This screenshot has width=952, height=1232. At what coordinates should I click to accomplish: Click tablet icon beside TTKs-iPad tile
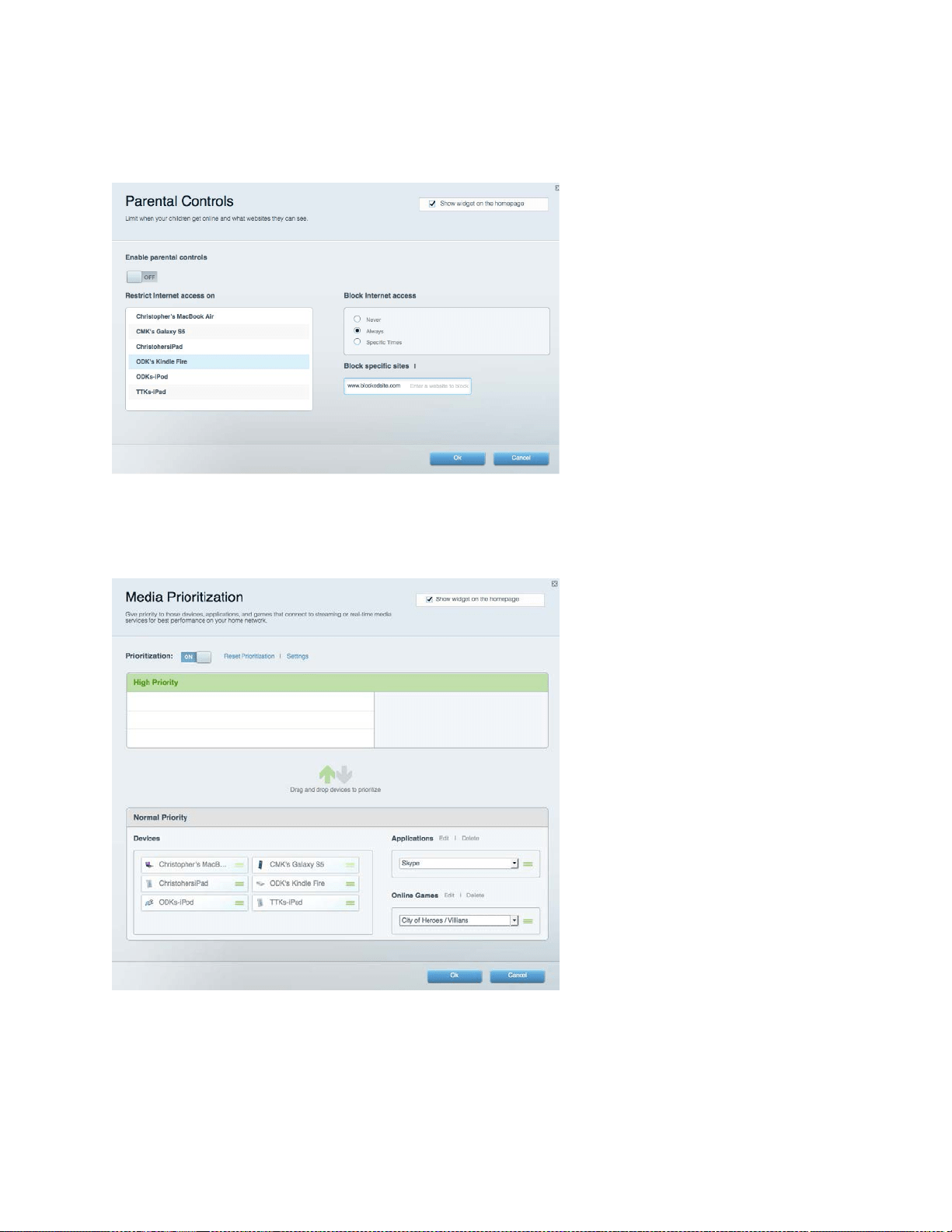click(x=260, y=902)
